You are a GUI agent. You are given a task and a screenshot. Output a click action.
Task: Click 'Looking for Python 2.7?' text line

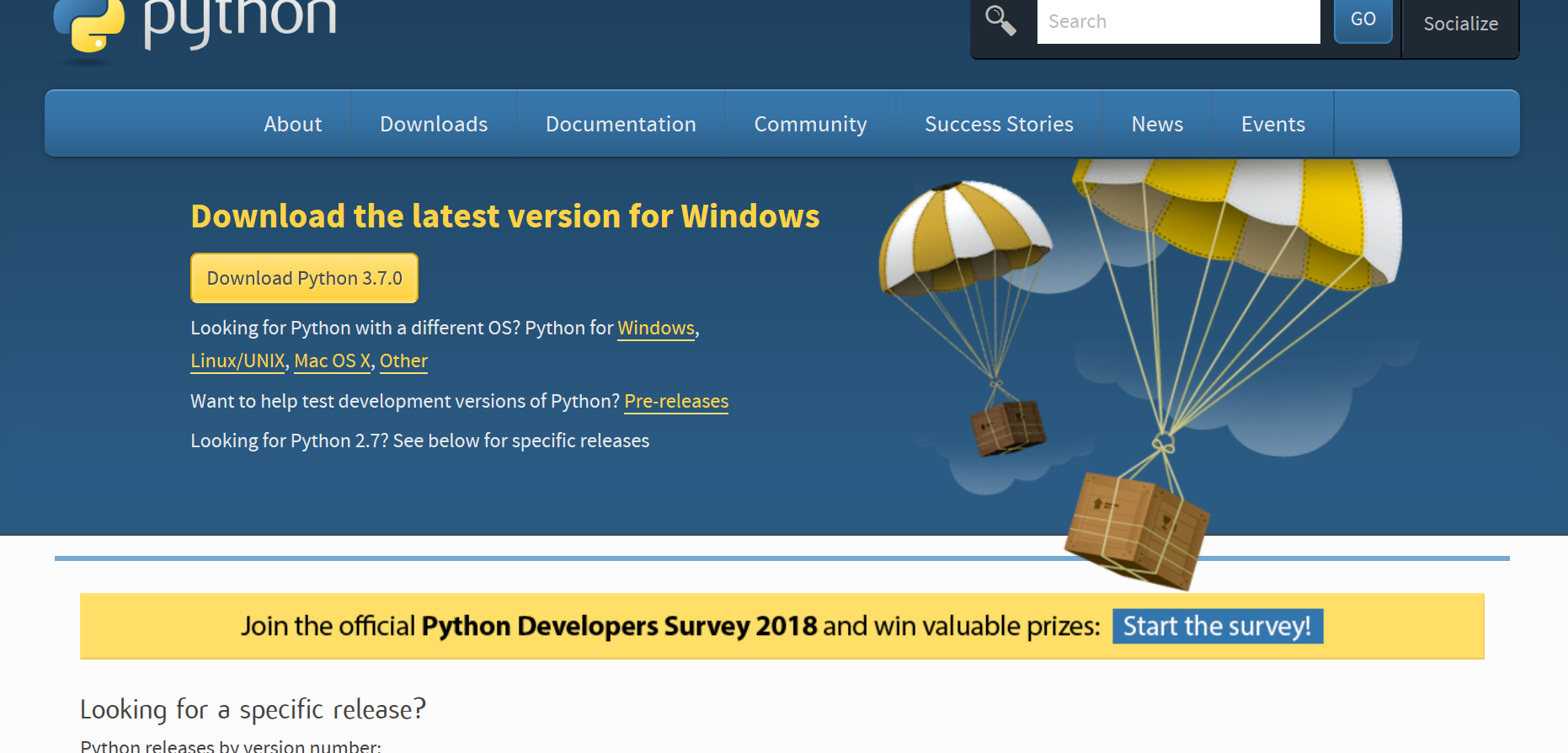pos(420,441)
